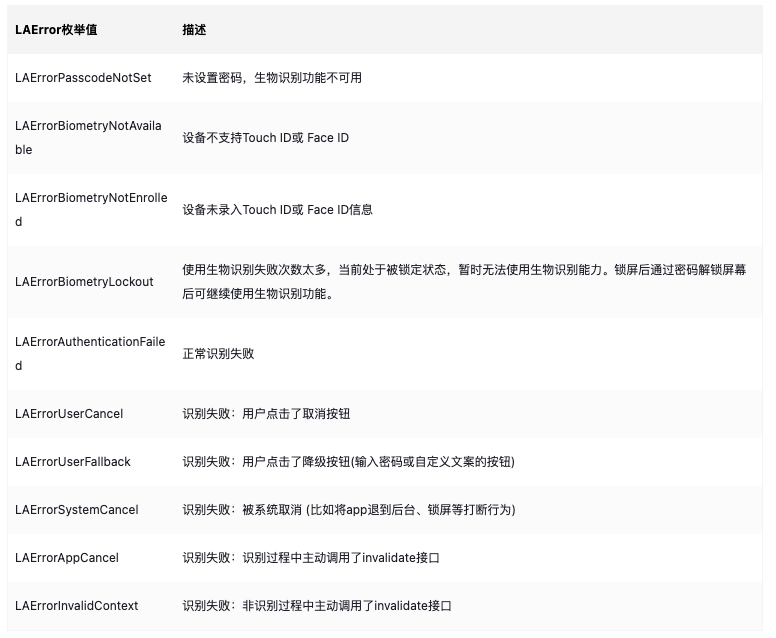Click description "设备未录入Touch ID或 Face ID信息"
This screenshot has width=776, height=638.
(277, 210)
